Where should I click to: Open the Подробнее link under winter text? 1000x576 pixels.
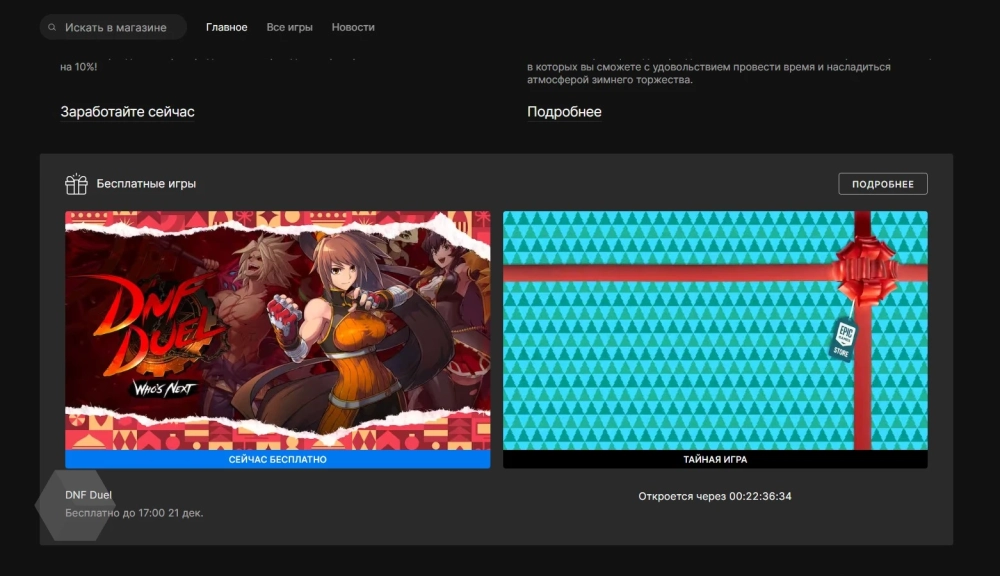564,112
